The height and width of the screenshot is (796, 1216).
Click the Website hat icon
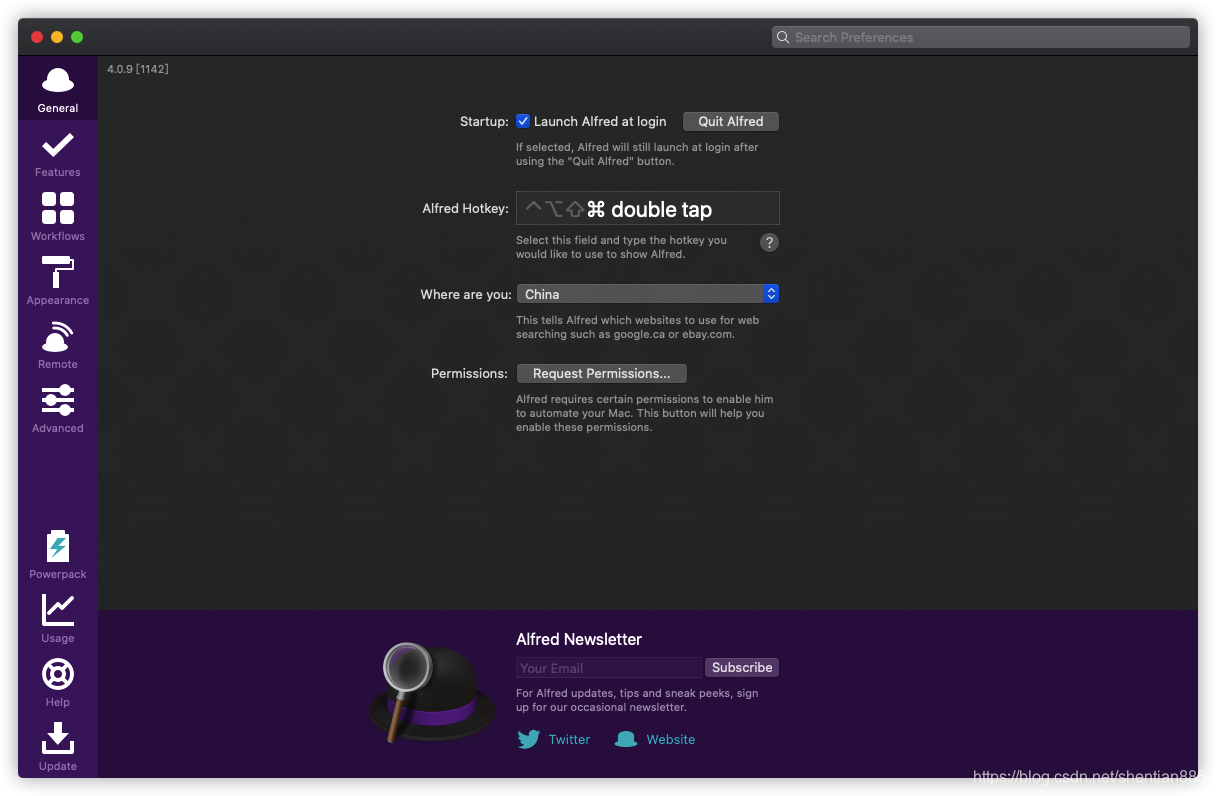tap(626, 740)
